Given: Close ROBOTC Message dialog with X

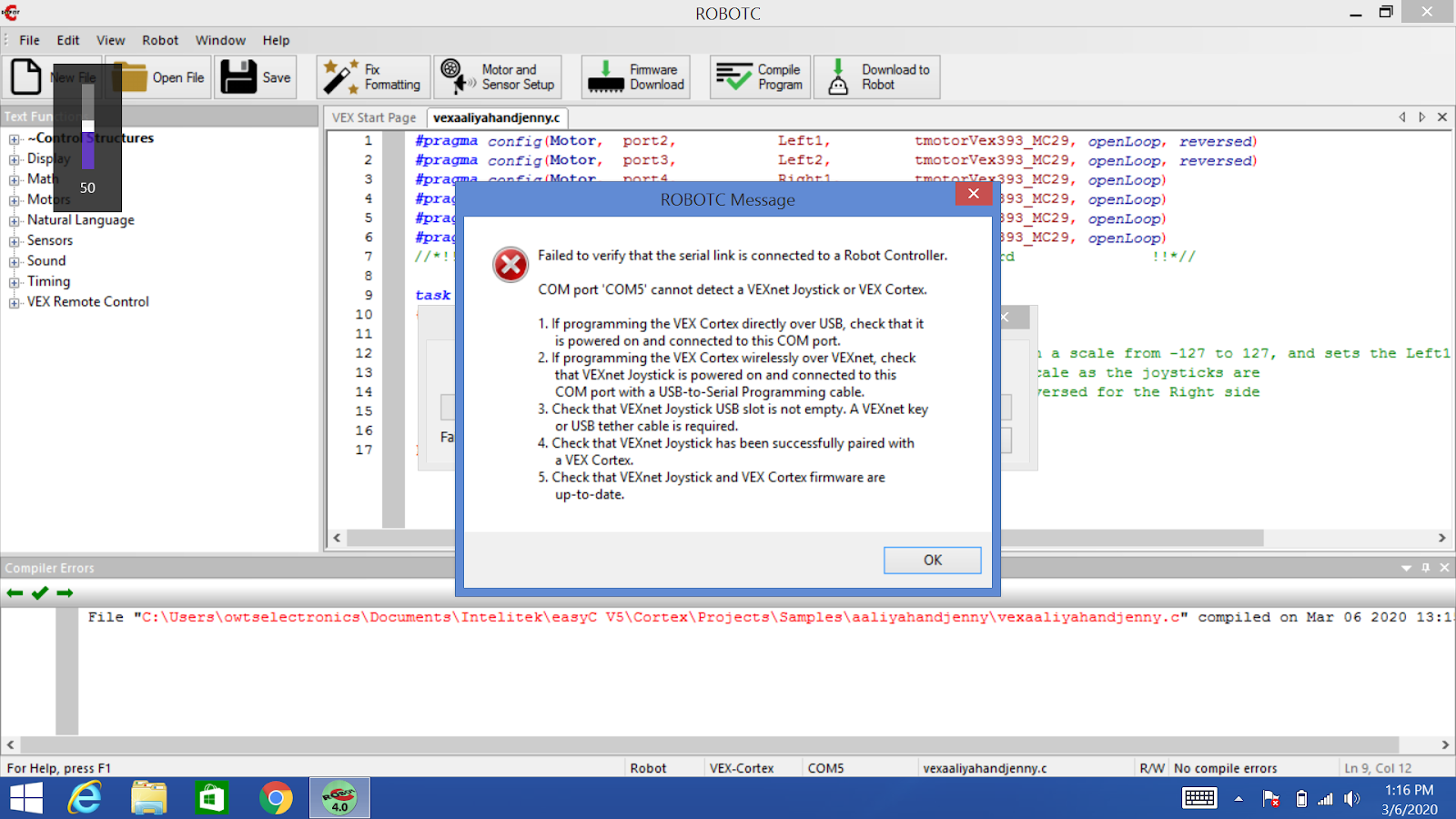Looking at the screenshot, I should click(974, 194).
